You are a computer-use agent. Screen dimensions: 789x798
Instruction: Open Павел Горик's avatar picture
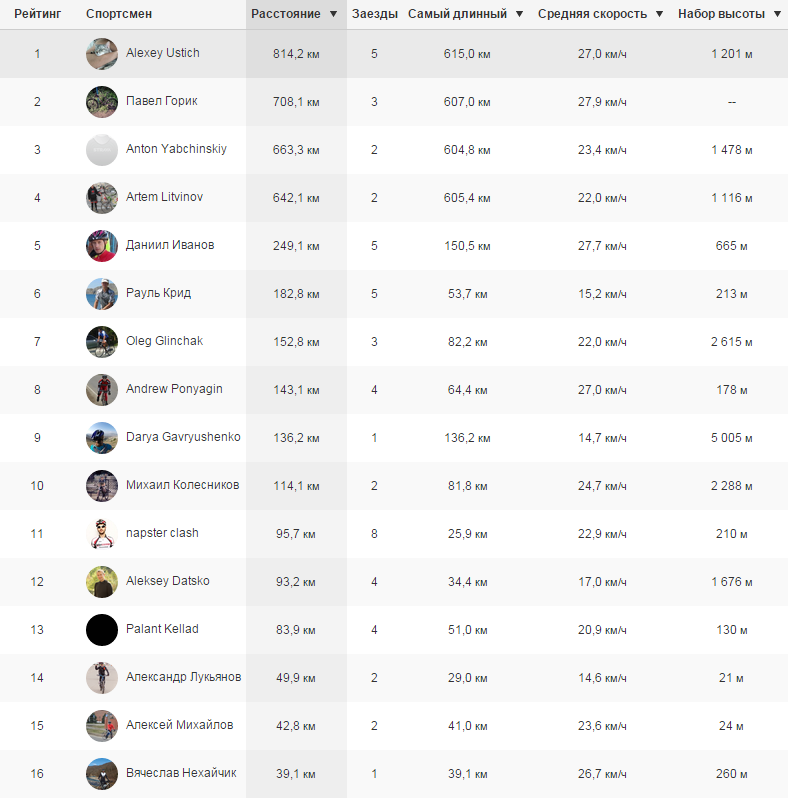point(102,102)
